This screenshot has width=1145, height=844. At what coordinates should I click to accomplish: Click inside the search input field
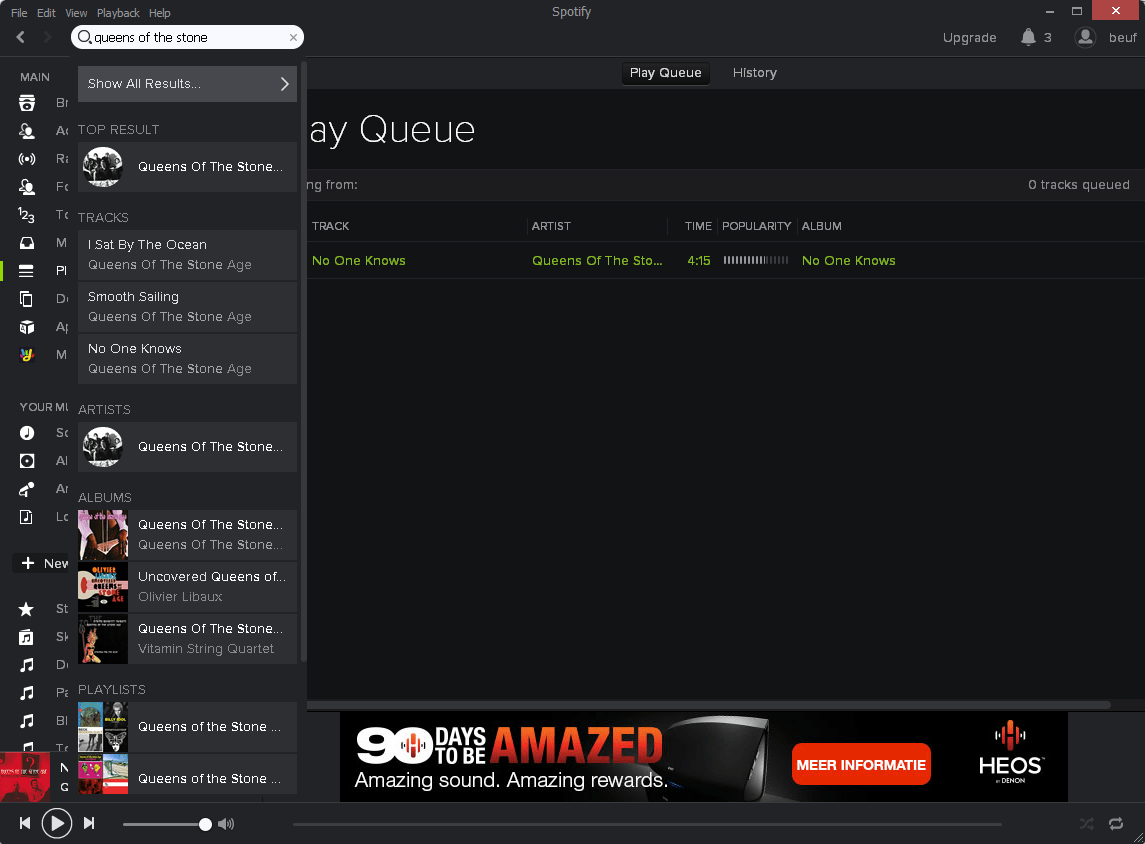(188, 37)
